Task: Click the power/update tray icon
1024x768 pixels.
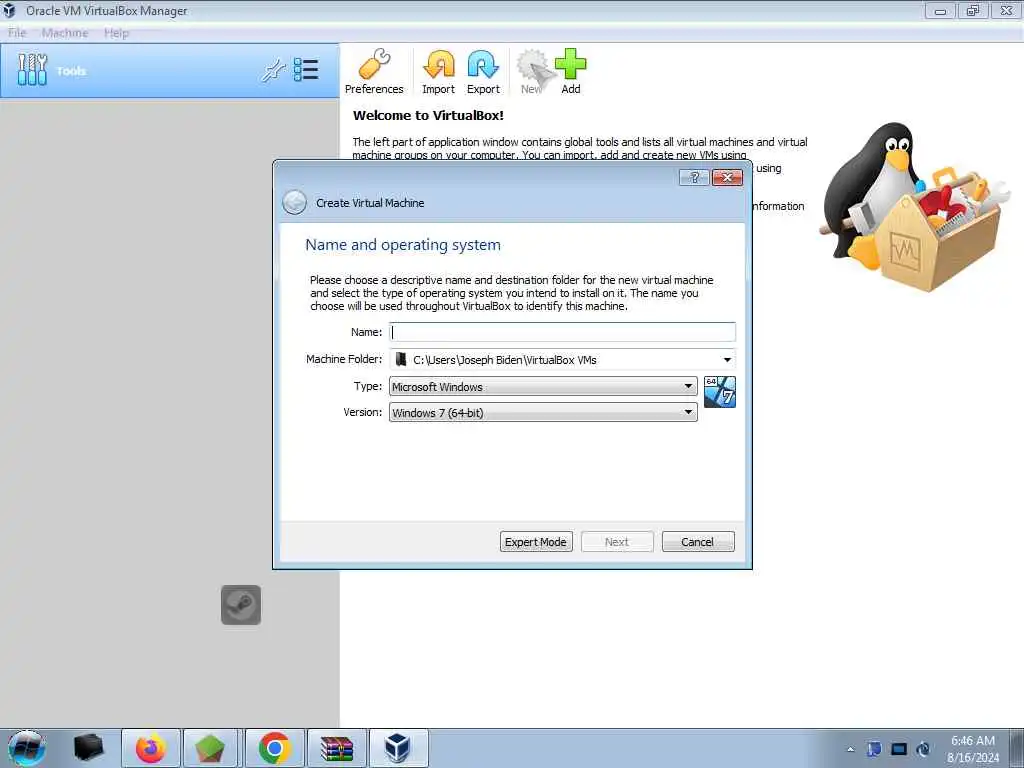Action: click(x=923, y=749)
